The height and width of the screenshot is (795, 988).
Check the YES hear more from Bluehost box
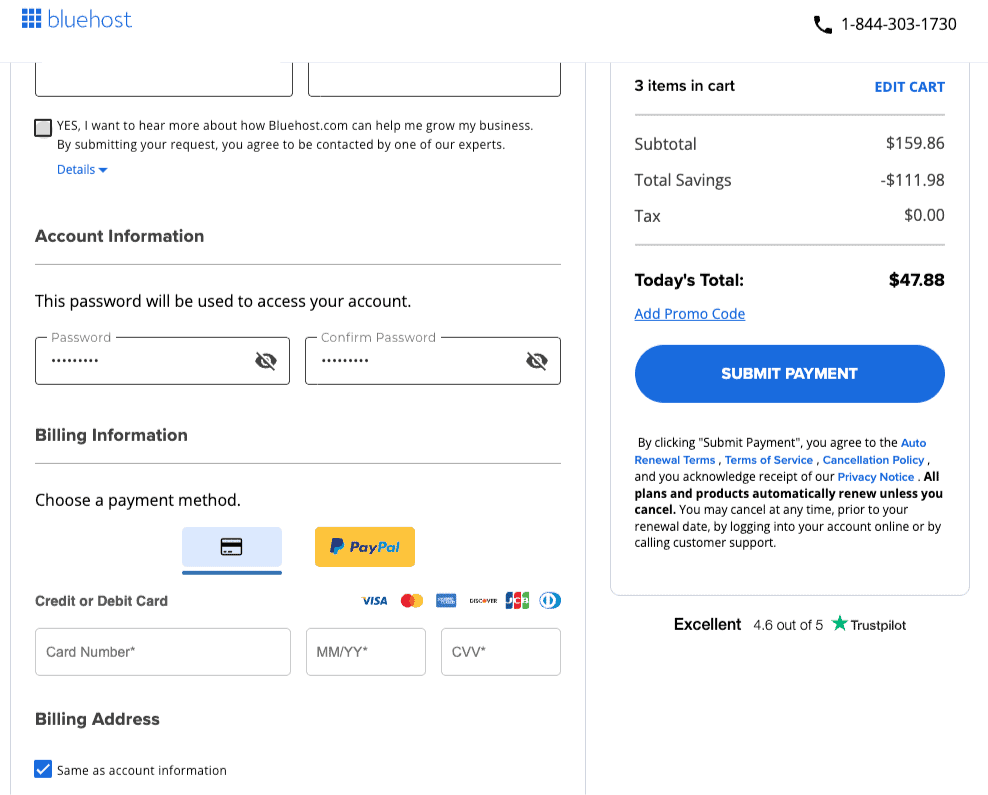pos(43,127)
